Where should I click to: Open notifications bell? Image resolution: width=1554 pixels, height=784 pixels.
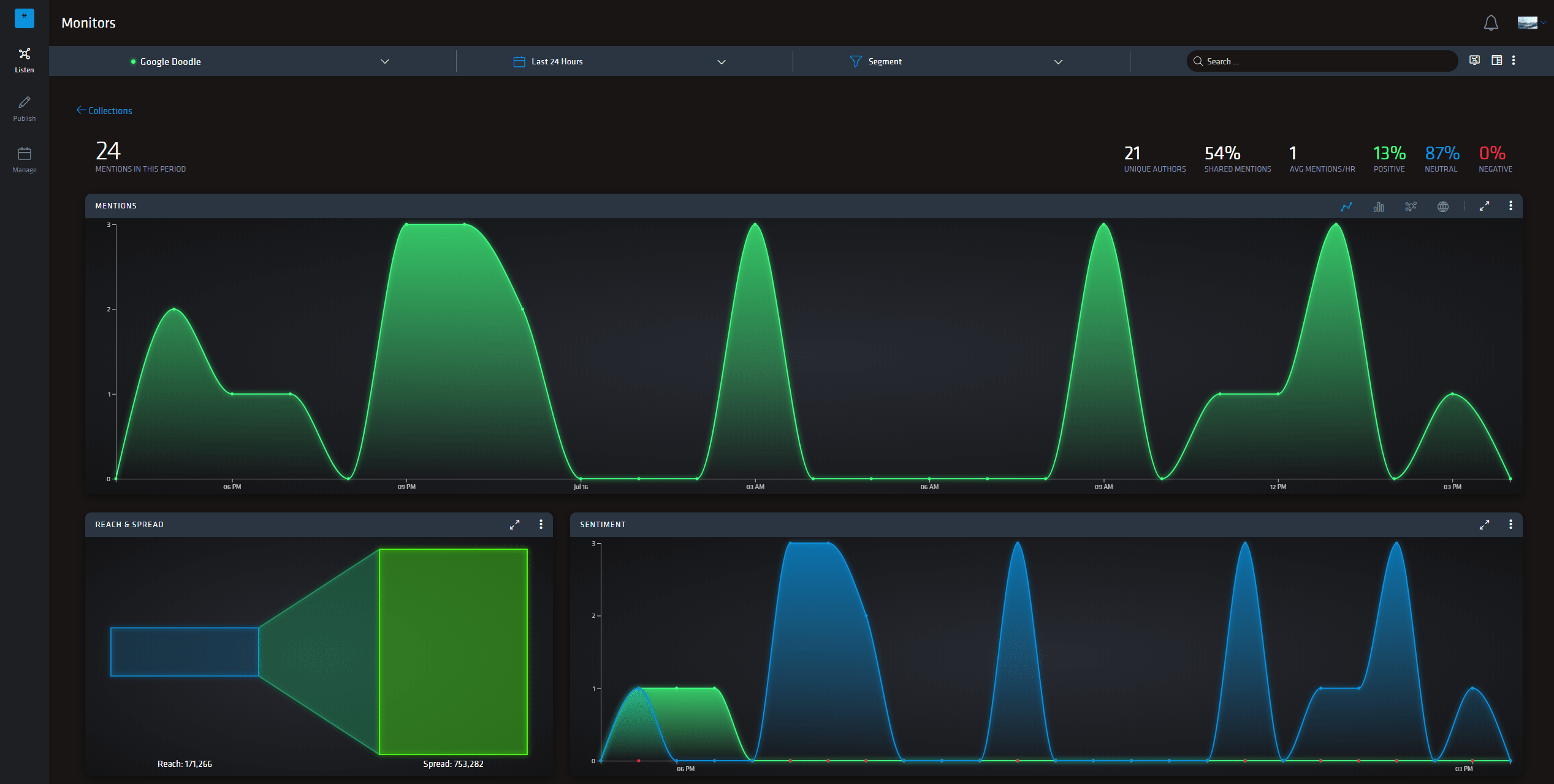[1491, 23]
